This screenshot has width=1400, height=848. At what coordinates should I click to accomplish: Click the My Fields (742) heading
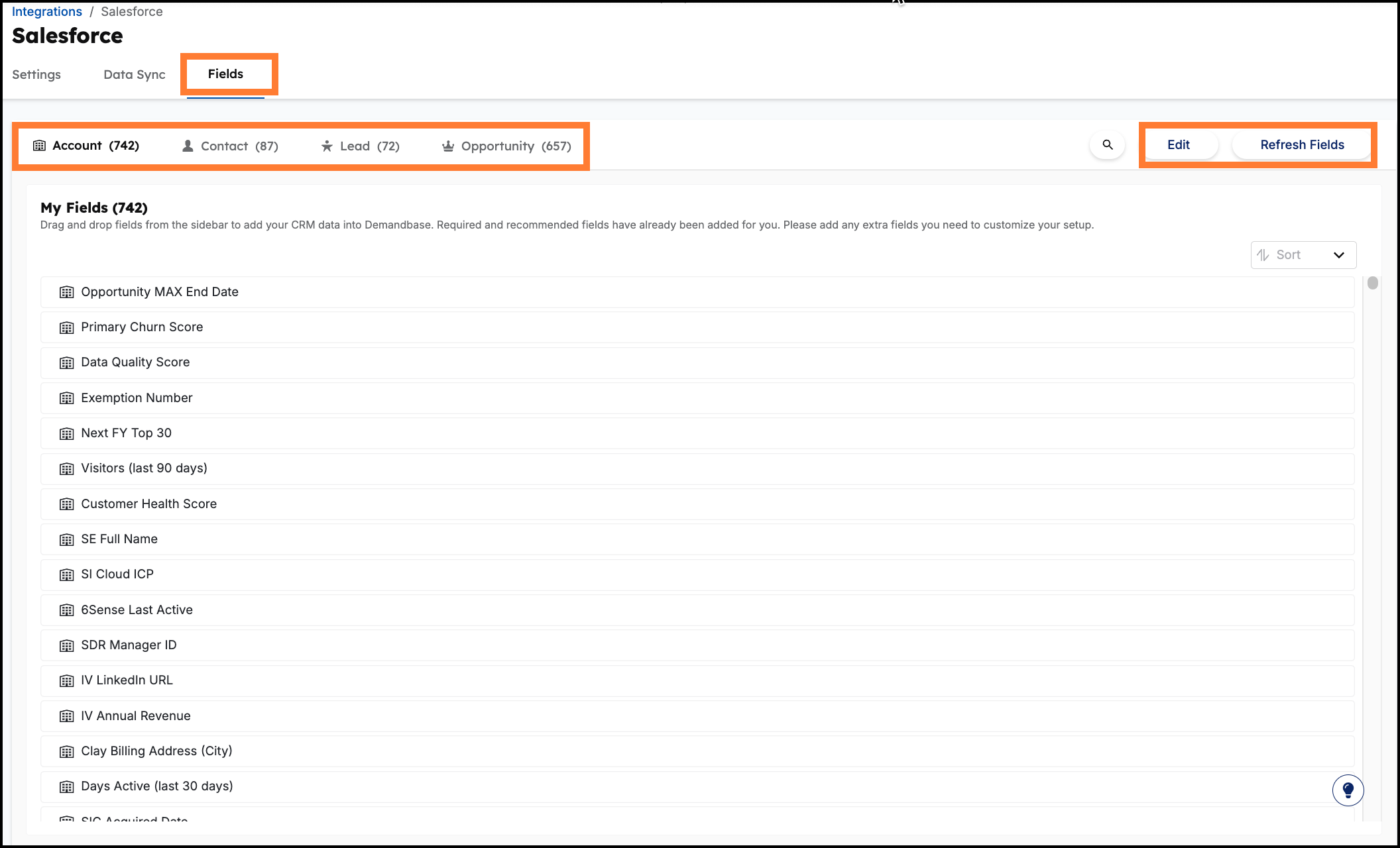pos(94,208)
